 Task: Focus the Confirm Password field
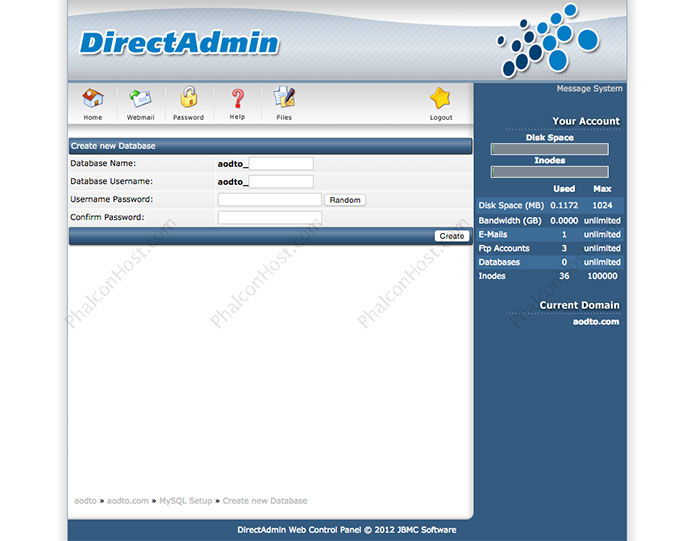[x=270, y=217]
